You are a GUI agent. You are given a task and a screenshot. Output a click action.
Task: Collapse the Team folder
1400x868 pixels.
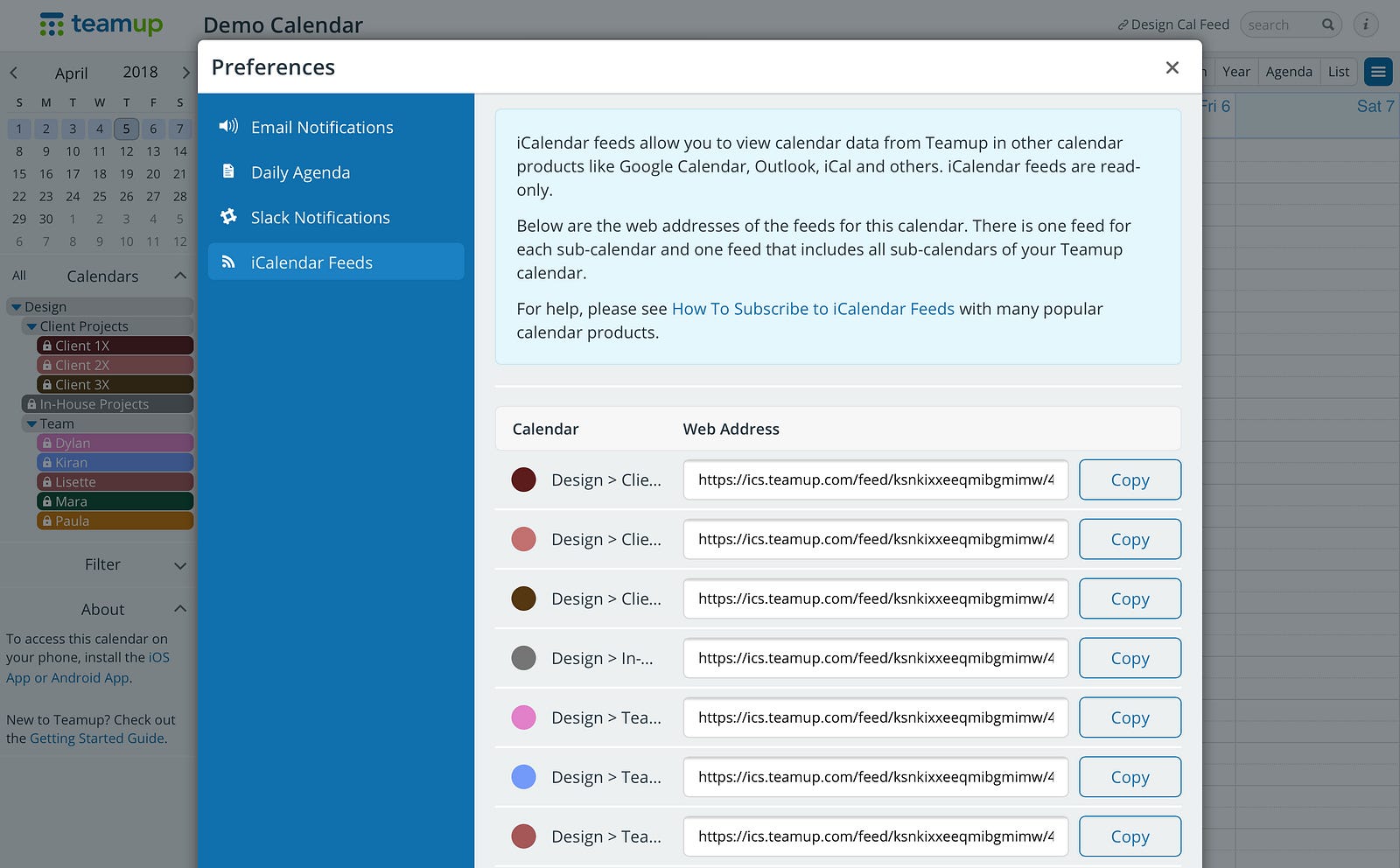[31, 423]
